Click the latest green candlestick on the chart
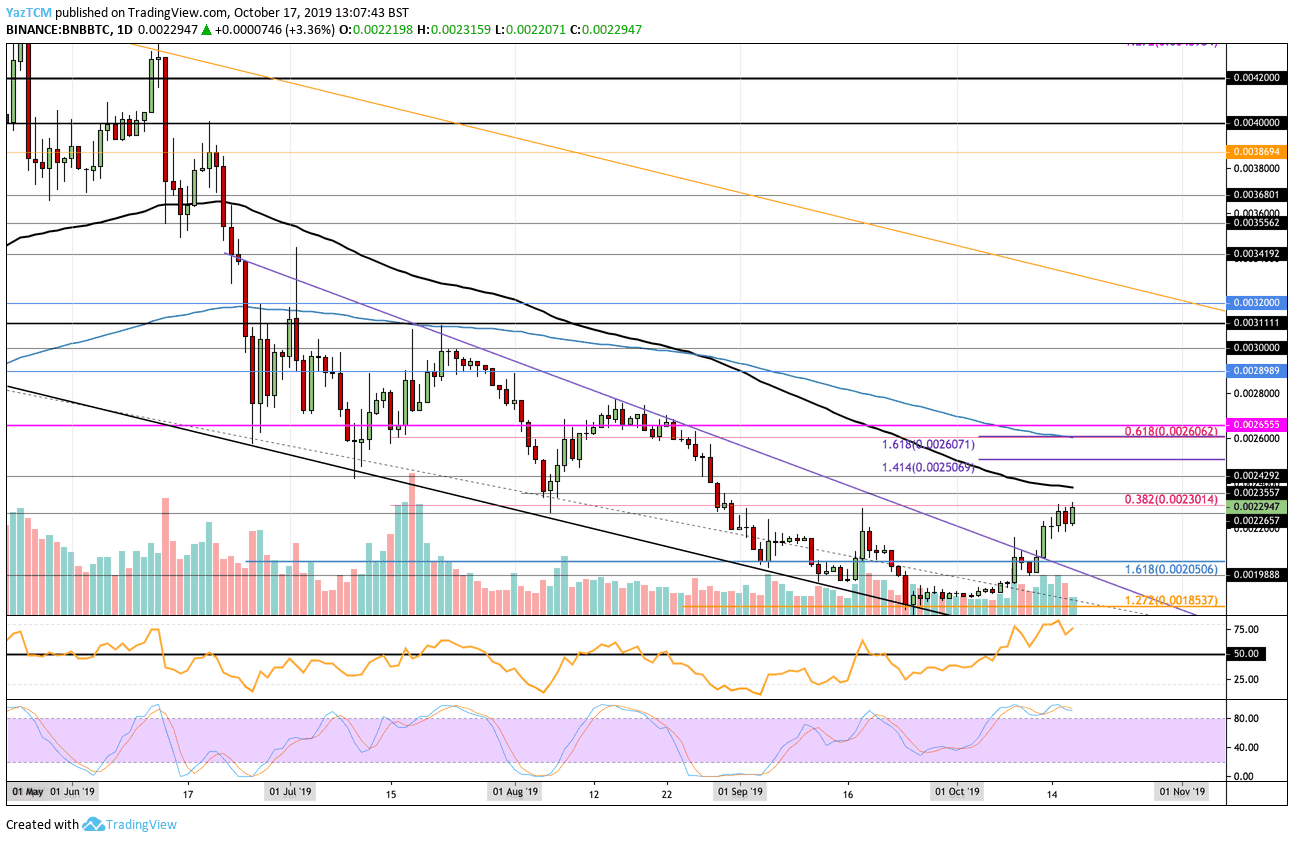The height and width of the screenshot is (842, 1294). [x=1073, y=513]
